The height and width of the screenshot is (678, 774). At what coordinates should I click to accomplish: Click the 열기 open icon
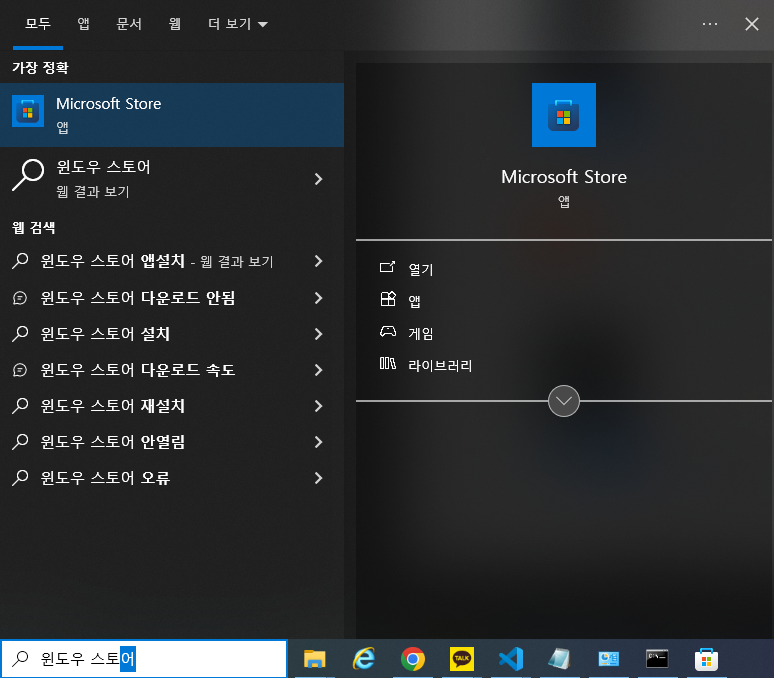pyautogui.click(x=387, y=267)
